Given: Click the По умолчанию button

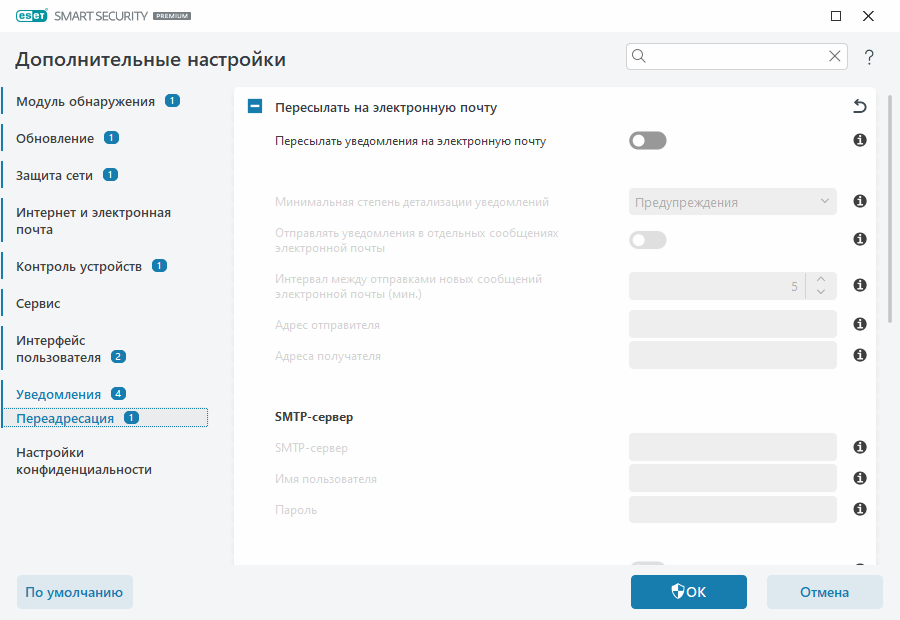Looking at the screenshot, I should point(74,592).
